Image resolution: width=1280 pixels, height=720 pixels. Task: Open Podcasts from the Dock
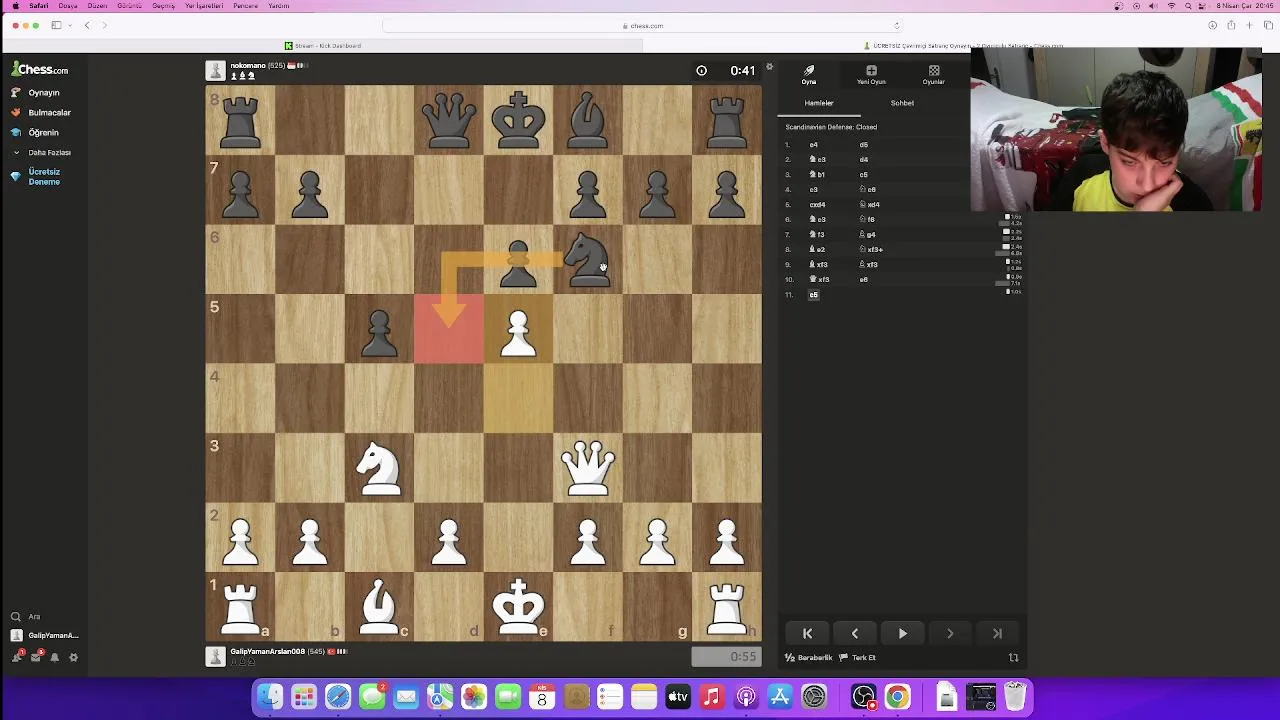tap(746, 697)
